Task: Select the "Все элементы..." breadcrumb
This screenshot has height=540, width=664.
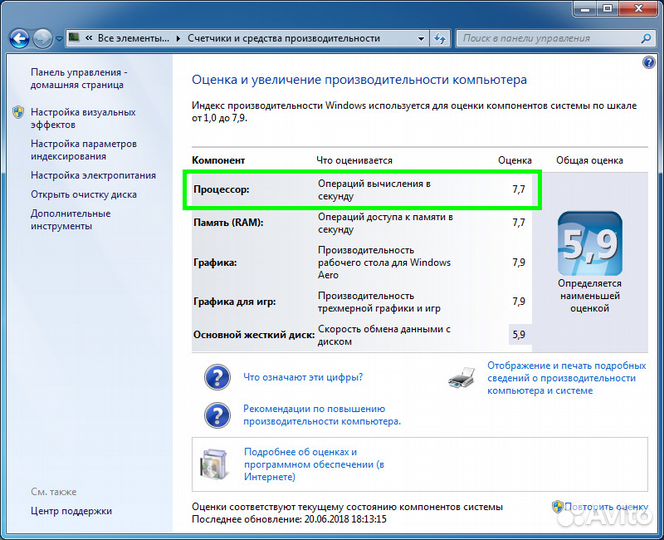Action: coord(133,38)
